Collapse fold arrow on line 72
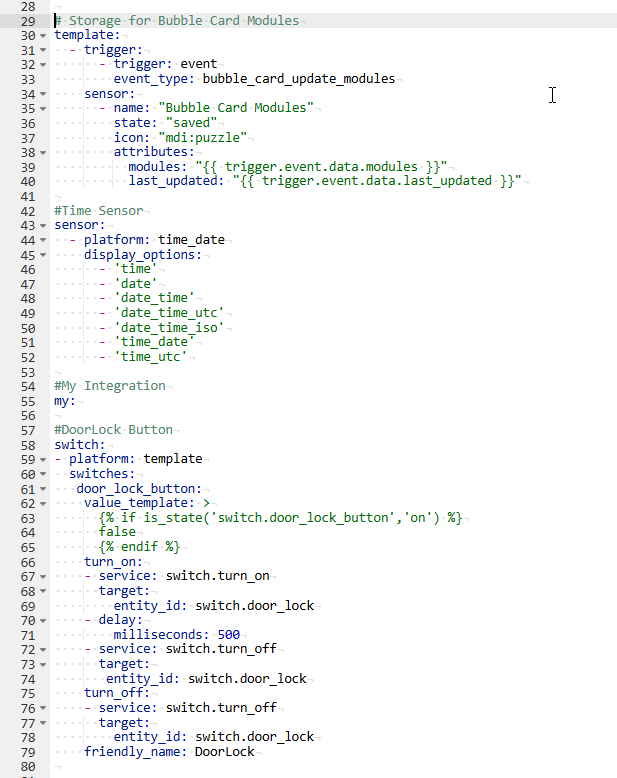617x778 pixels. tap(43, 650)
